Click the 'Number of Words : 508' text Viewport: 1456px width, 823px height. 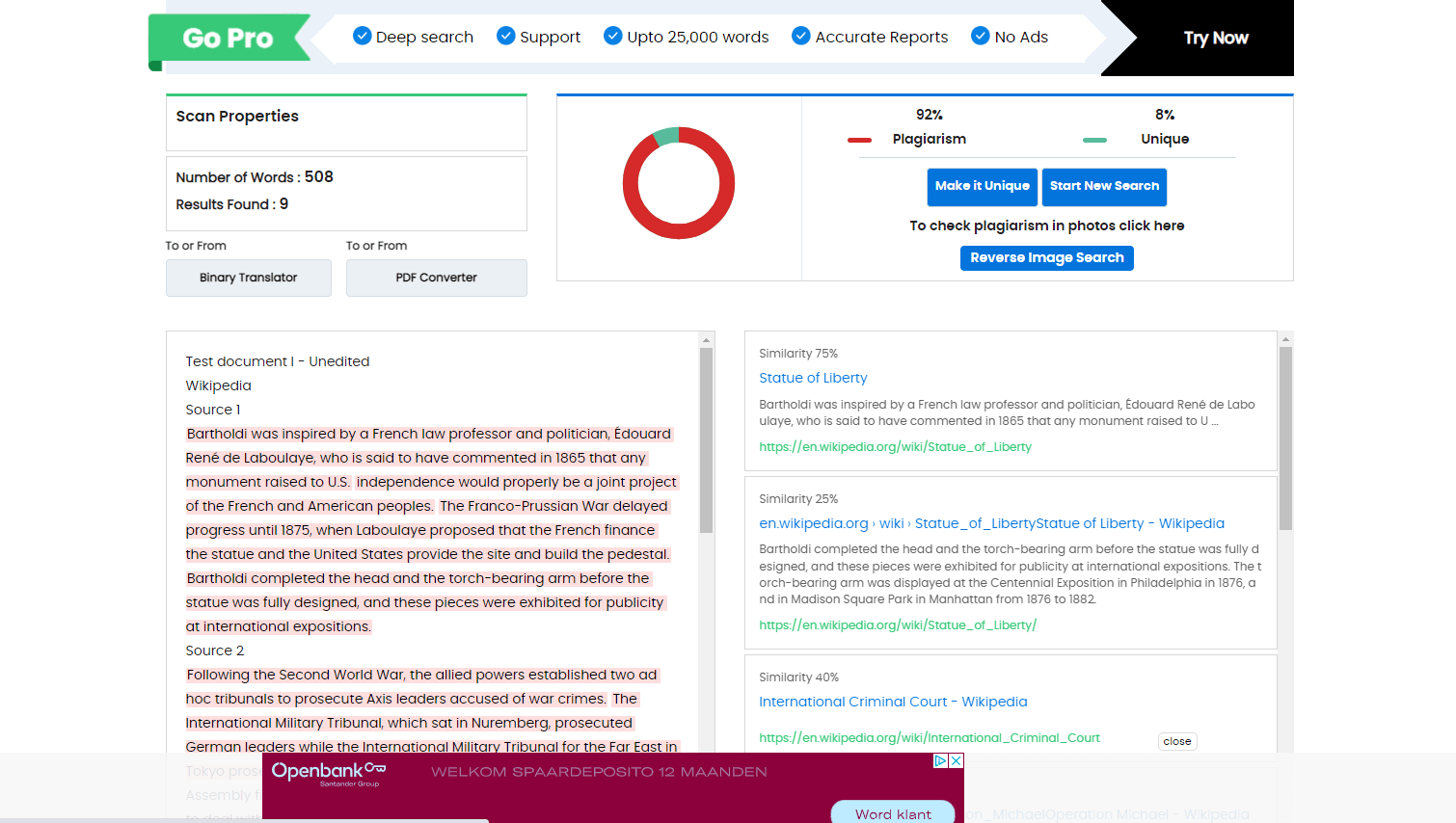(255, 177)
